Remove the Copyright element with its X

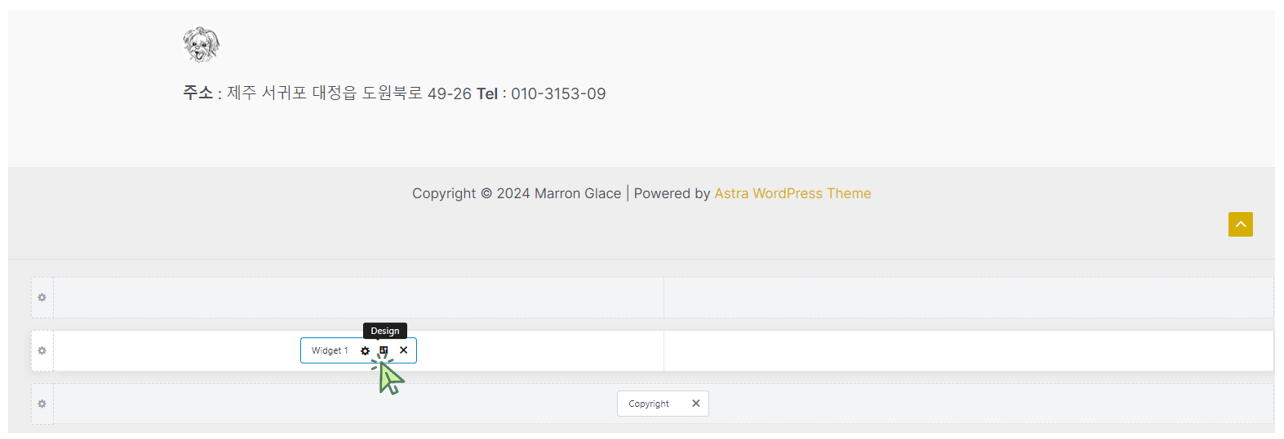tap(696, 404)
